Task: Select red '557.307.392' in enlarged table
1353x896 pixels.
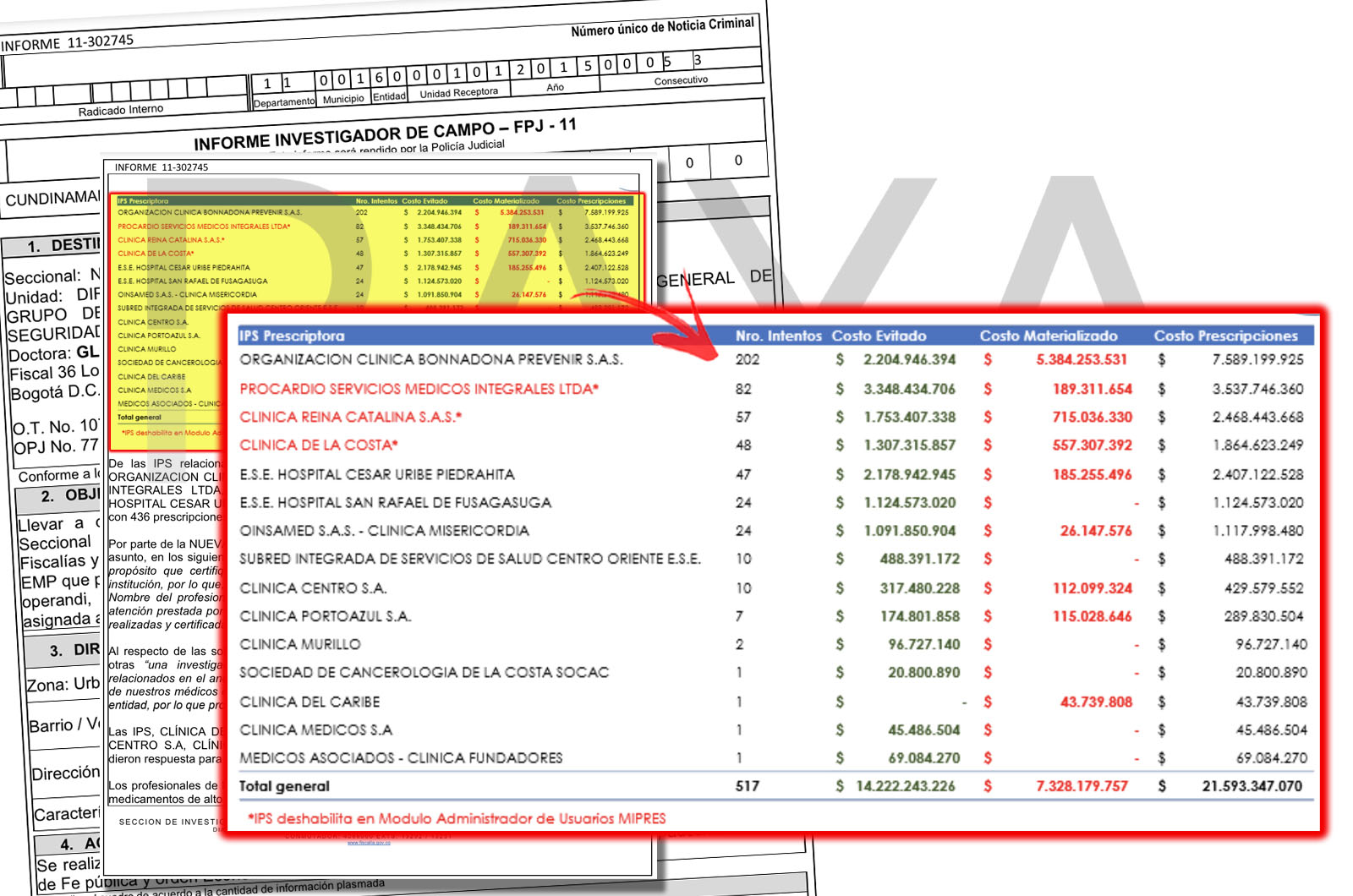Action: (x=1093, y=445)
